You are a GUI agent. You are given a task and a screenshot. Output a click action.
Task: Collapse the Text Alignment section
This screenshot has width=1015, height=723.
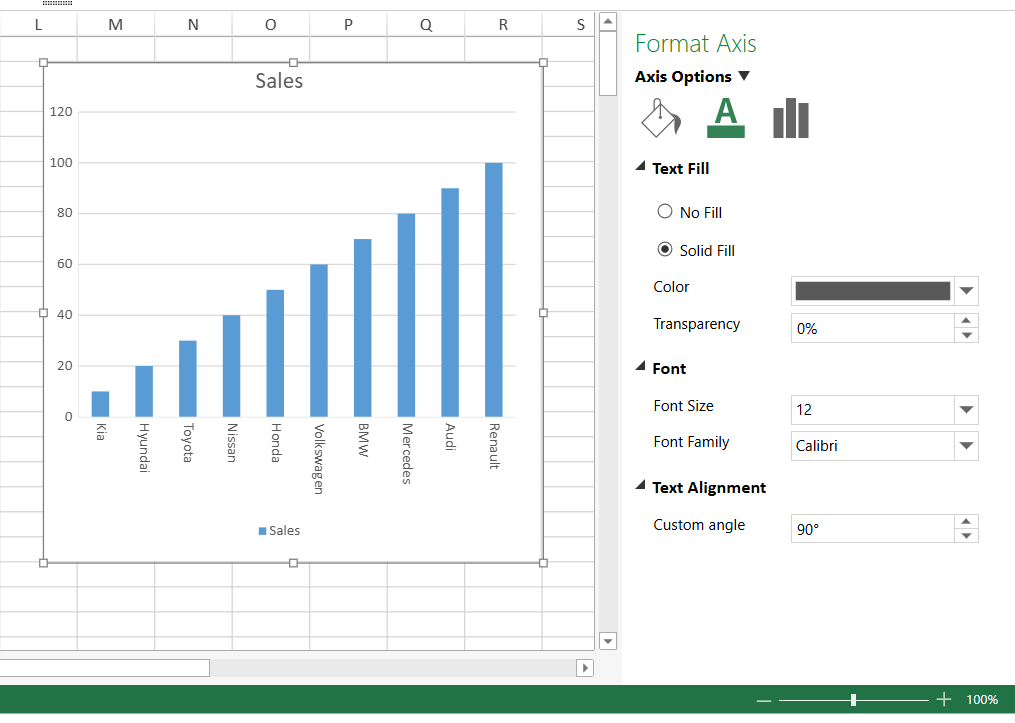pyautogui.click(x=640, y=485)
